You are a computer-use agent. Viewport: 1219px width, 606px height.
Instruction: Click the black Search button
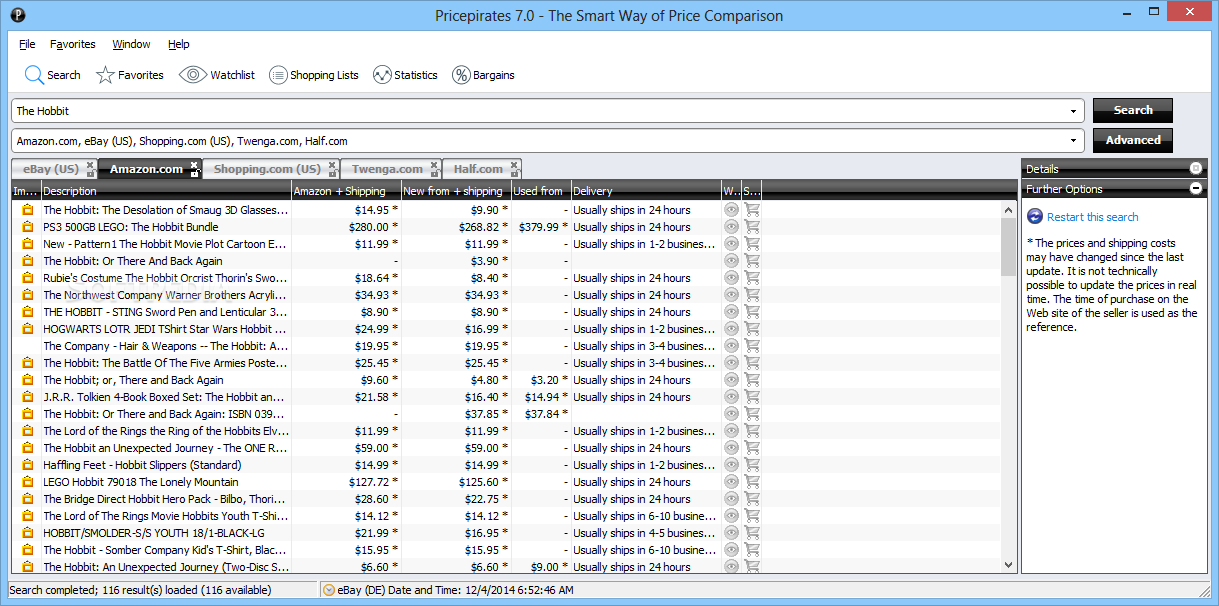(x=1133, y=110)
